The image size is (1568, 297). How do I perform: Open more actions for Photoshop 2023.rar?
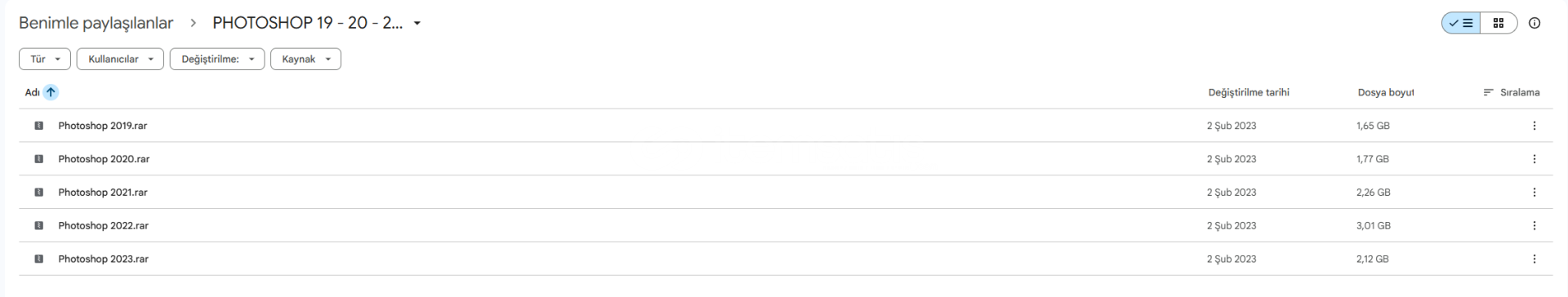(1534, 259)
